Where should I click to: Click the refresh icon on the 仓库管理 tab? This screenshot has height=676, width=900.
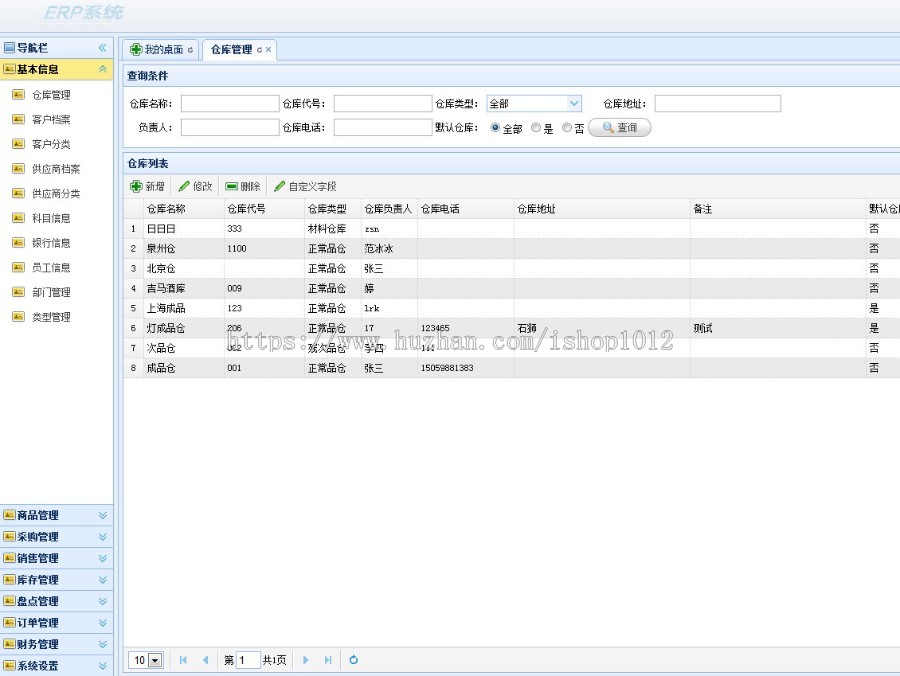262,48
